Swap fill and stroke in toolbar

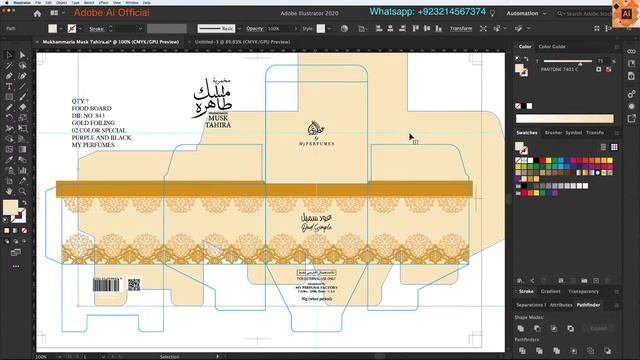click(x=24, y=202)
